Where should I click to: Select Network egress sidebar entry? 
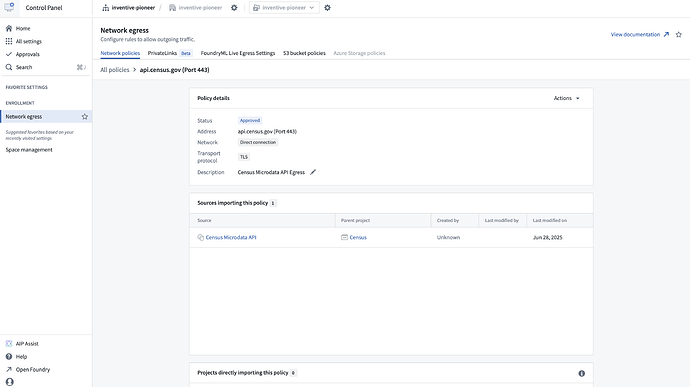pos(46,117)
